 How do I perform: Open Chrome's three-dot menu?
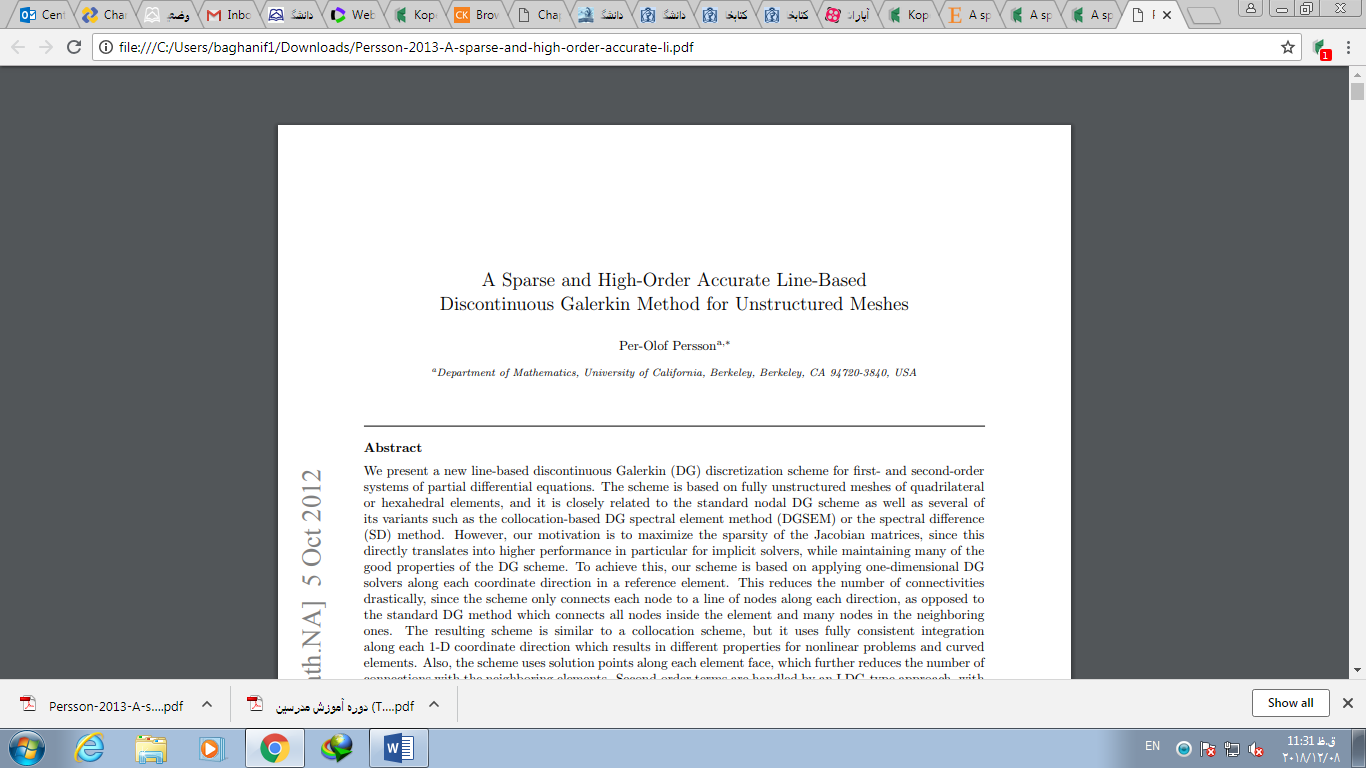[1348, 47]
